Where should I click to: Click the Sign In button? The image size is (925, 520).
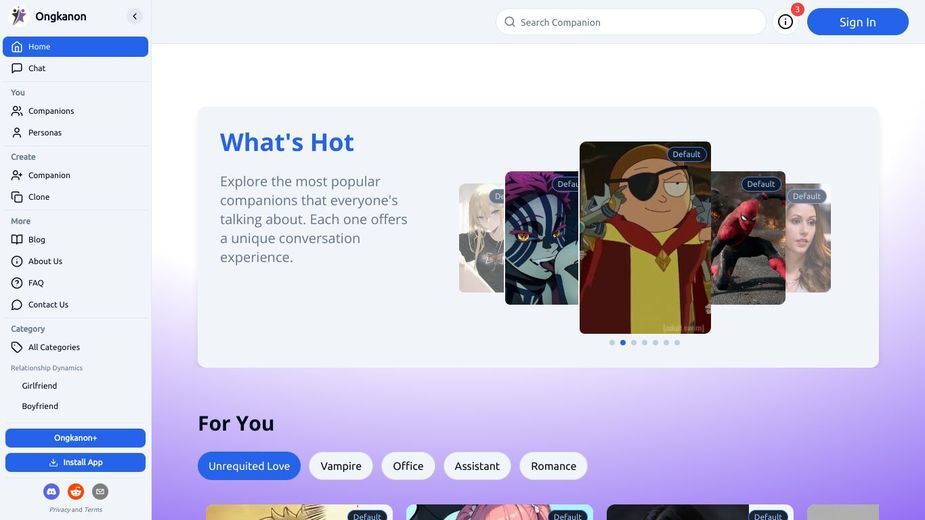(x=858, y=22)
